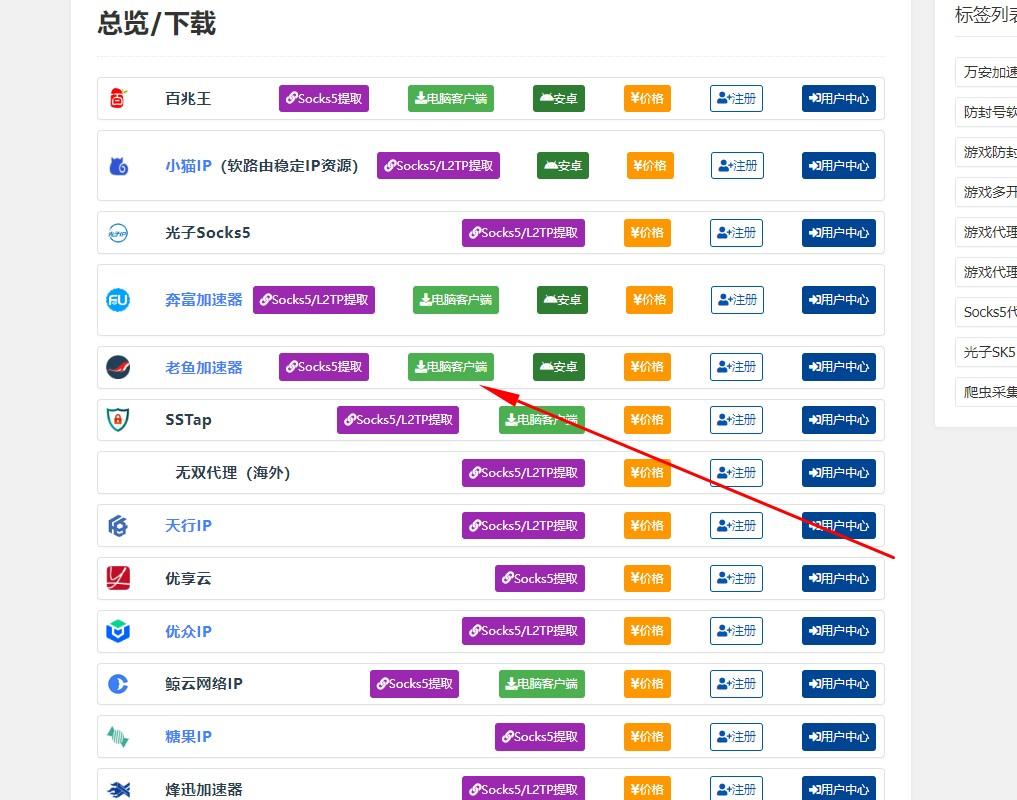View 价格 for 老鱼加速器
The width and height of the screenshot is (1017, 800).
pyautogui.click(x=647, y=367)
